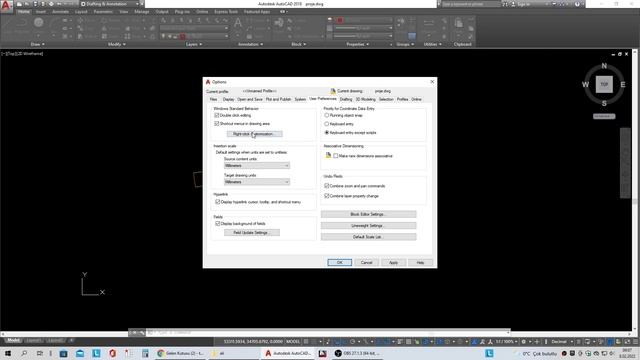The height and width of the screenshot is (360, 640).
Task: Toggle Combine zoom and pan commands checkbox
Action: (327, 186)
